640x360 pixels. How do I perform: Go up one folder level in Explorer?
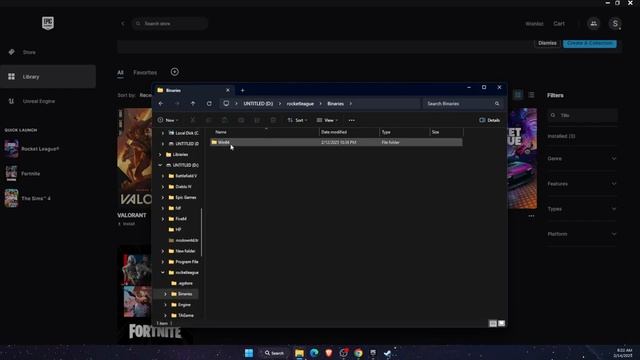193,104
